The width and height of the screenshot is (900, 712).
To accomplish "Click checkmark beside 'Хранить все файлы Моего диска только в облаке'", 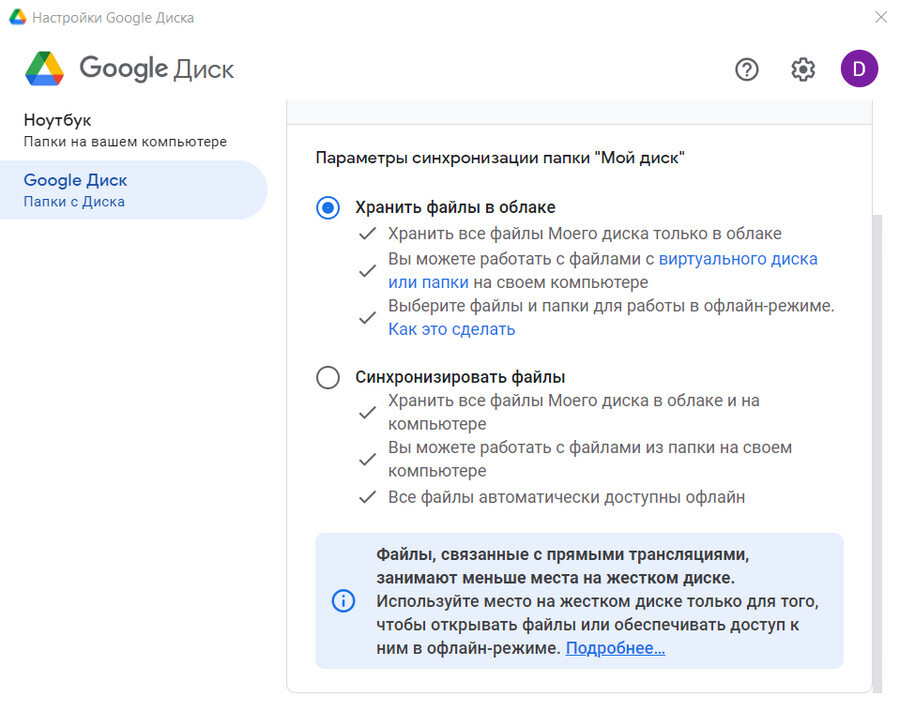I will [367, 234].
